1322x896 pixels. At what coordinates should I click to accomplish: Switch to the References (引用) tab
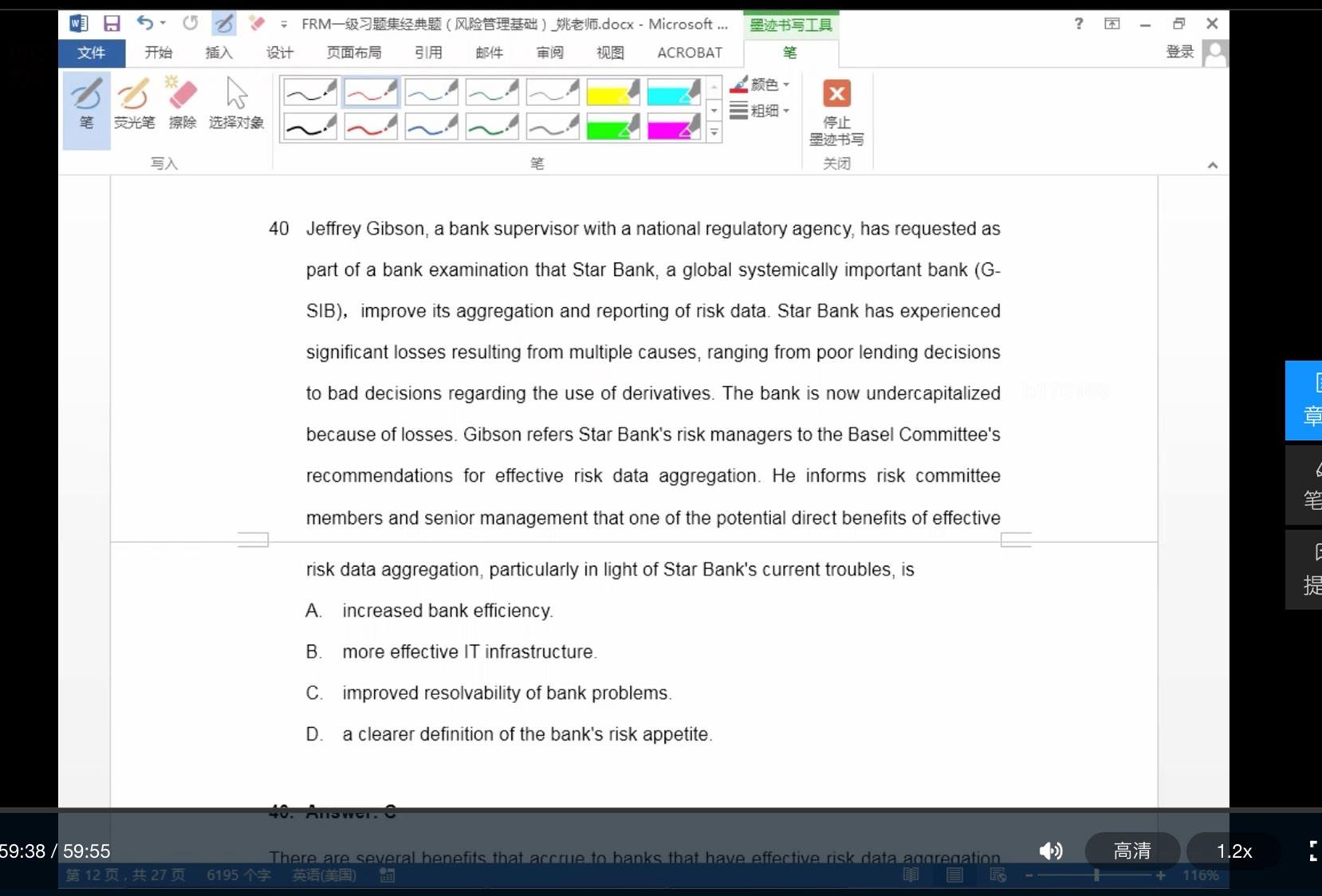pos(428,53)
